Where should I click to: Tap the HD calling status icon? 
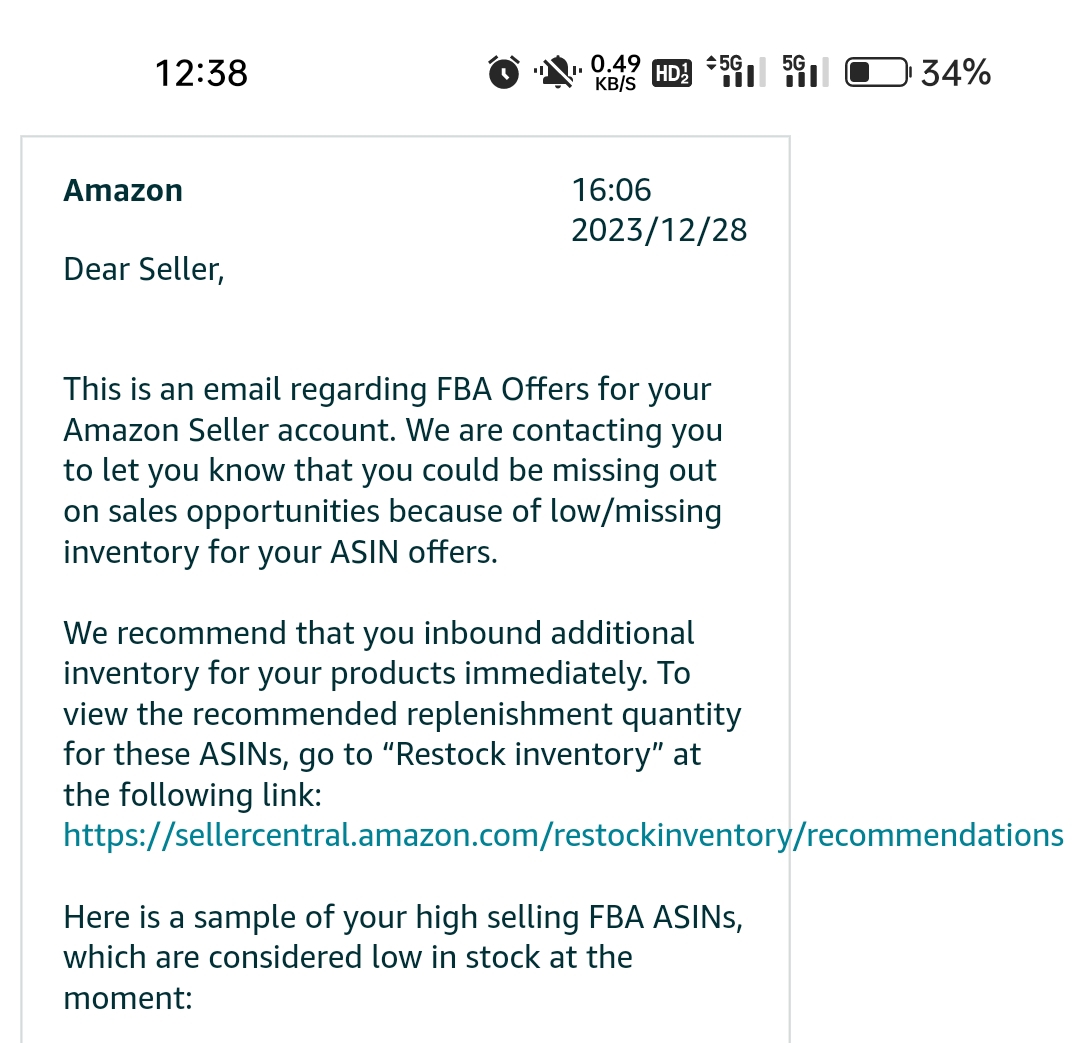671,73
